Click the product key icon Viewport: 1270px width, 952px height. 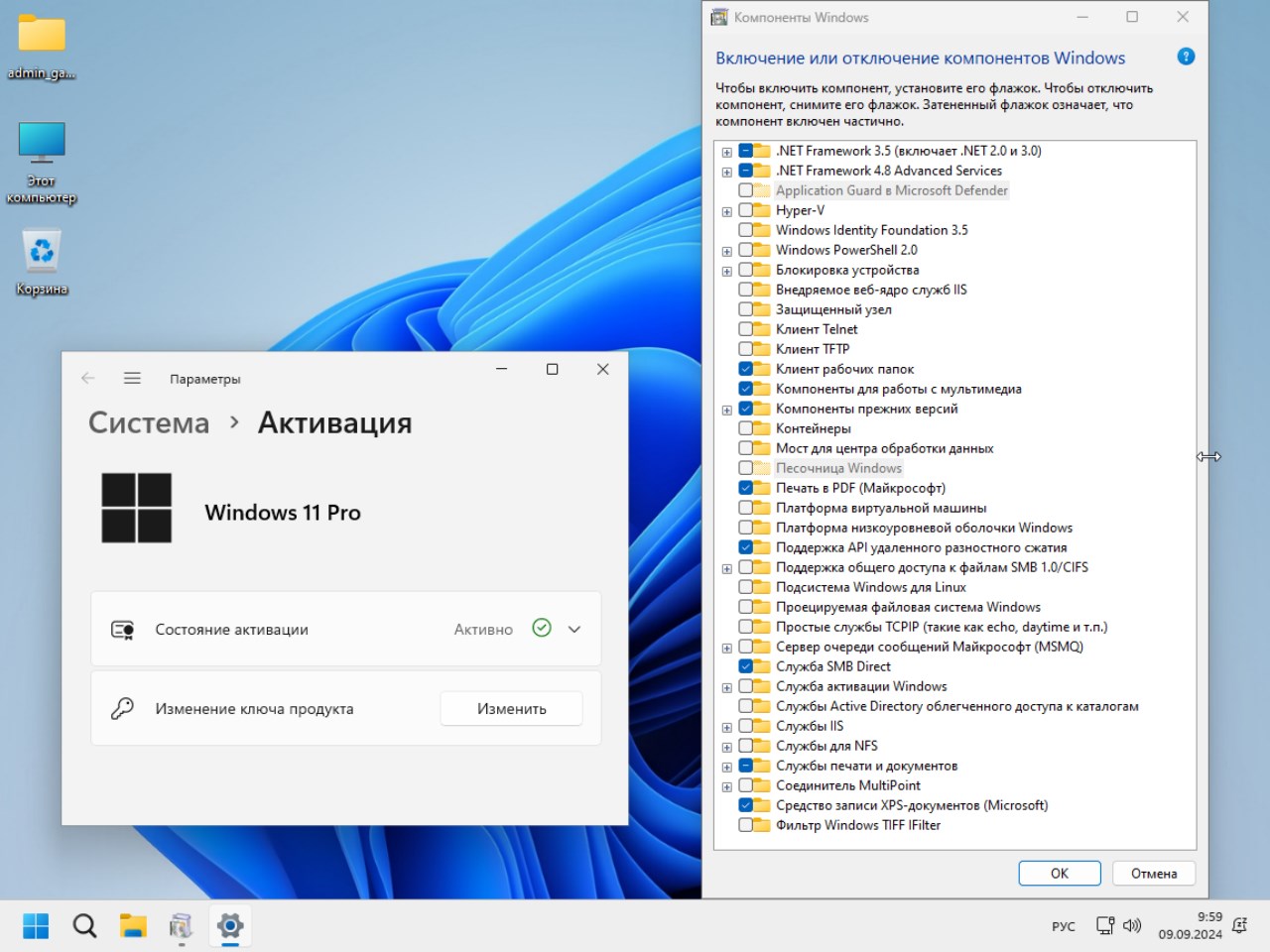[x=123, y=708]
